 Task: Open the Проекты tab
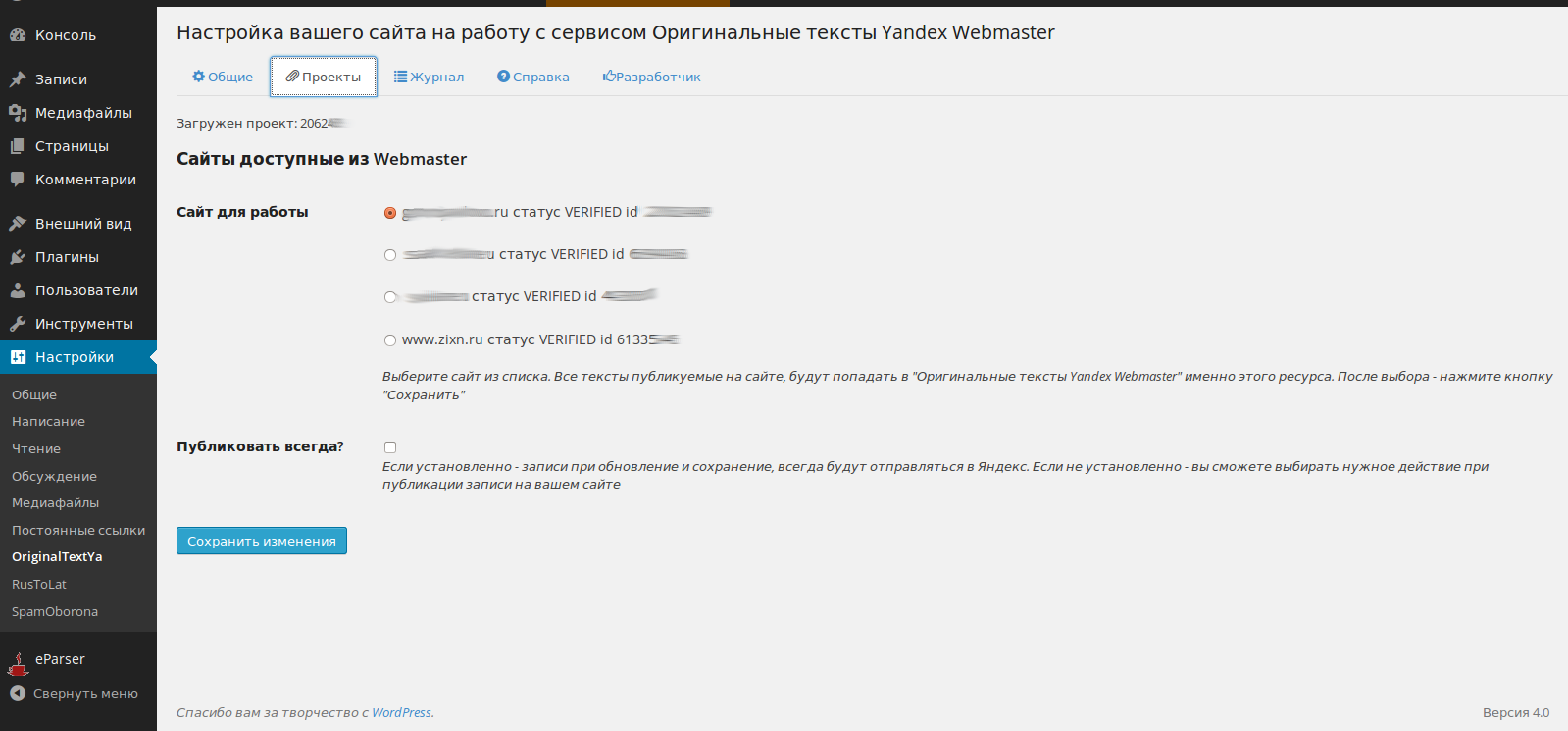(324, 77)
